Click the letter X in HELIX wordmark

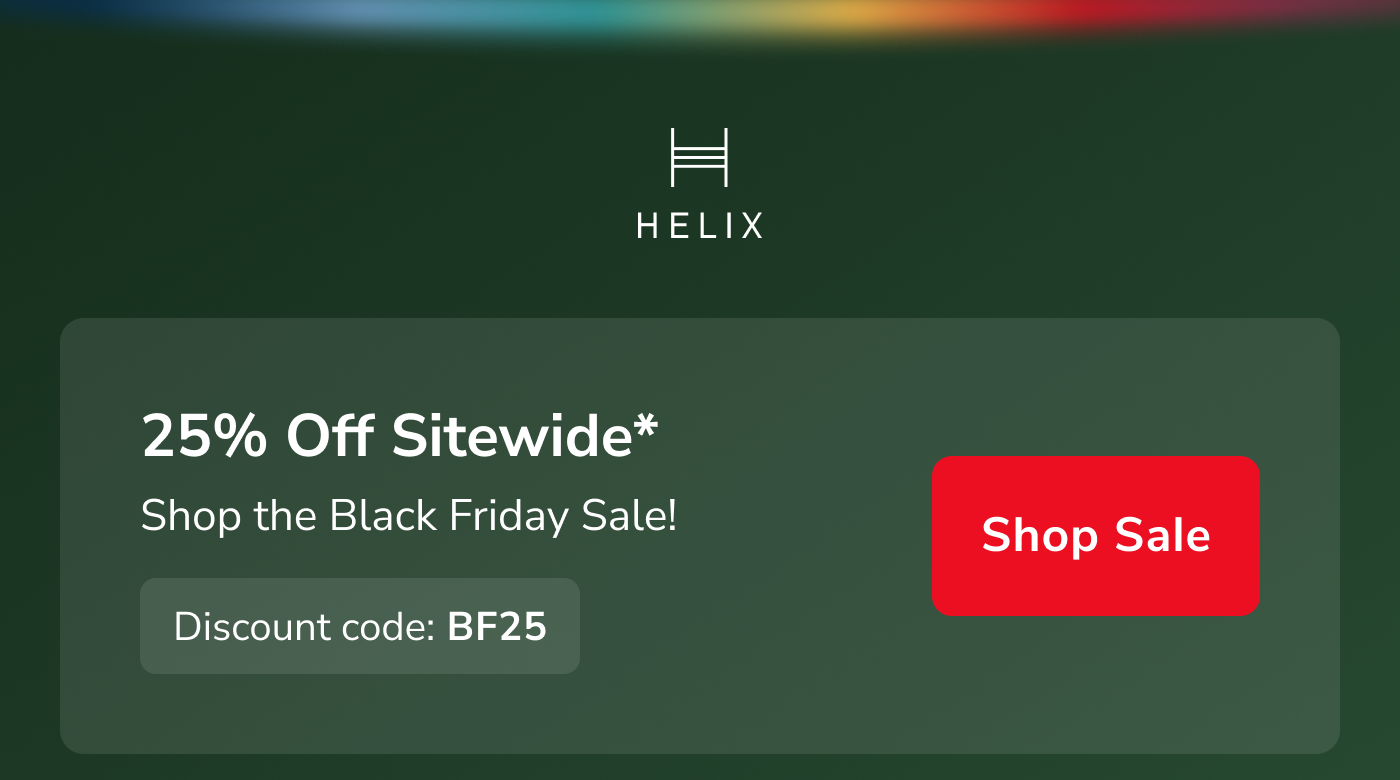tap(752, 226)
